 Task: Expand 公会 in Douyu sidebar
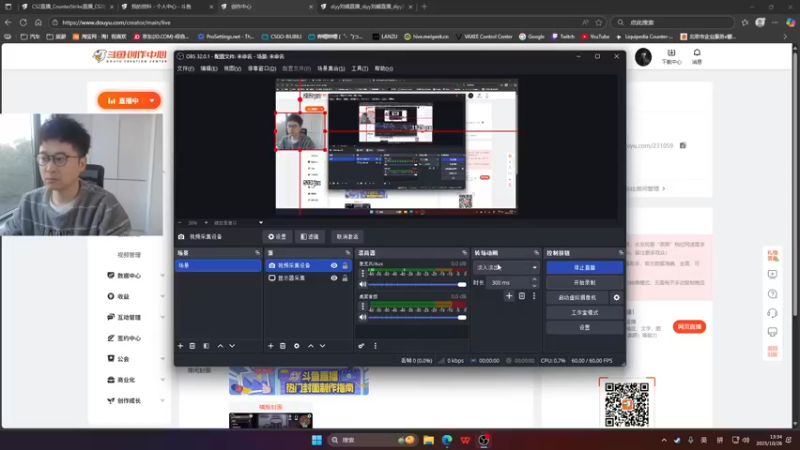pyautogui.click(x=163, y=359)
